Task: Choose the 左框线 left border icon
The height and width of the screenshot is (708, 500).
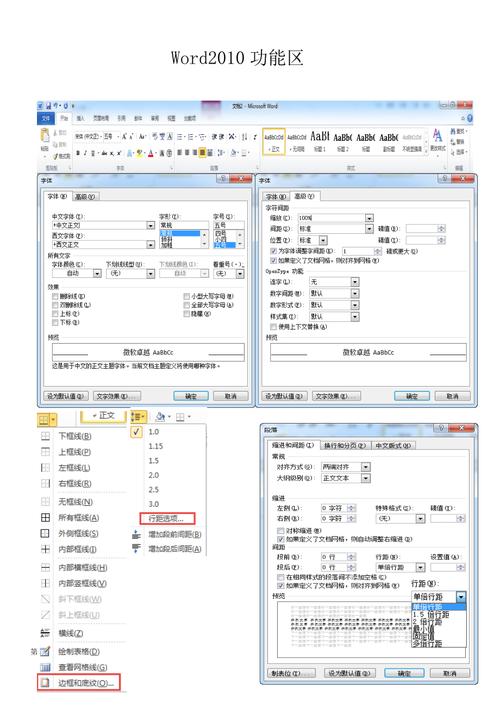Action: pos(45,467)
